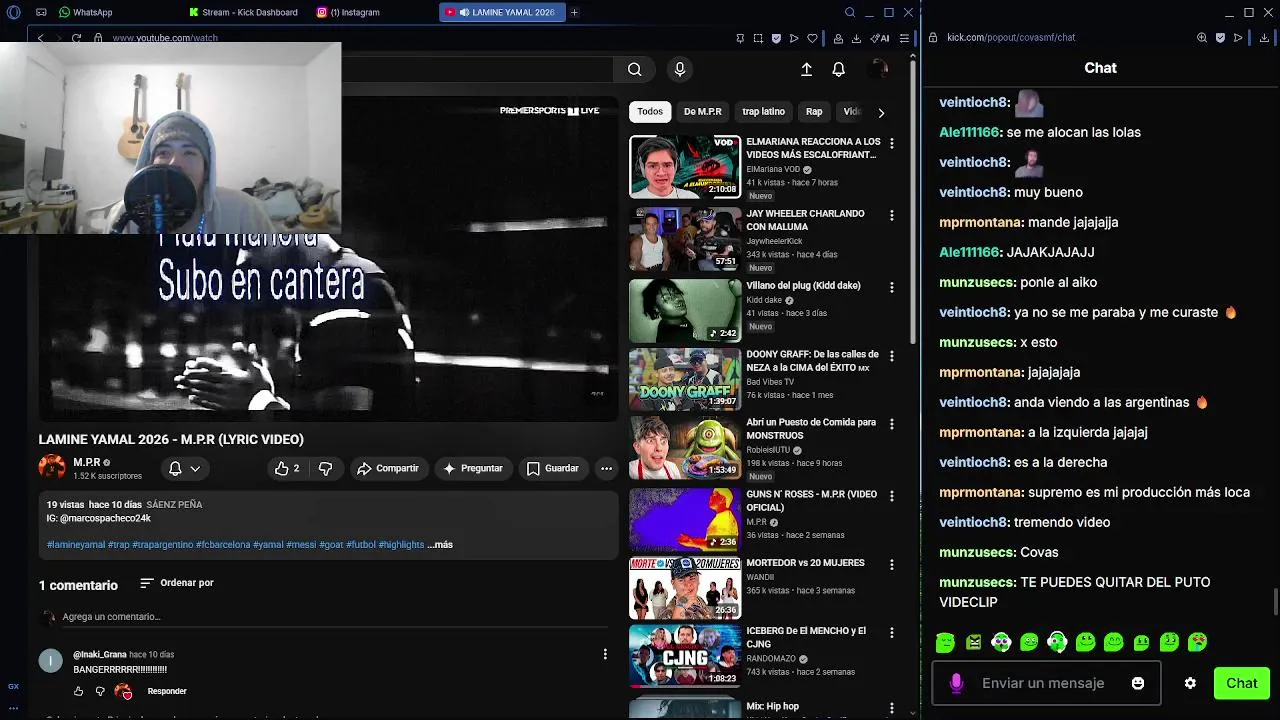Image resolution: width=1280 pixels, height=720 pixels.
Task: Open YouTube notifications bell
Action: tap(839, 69)
